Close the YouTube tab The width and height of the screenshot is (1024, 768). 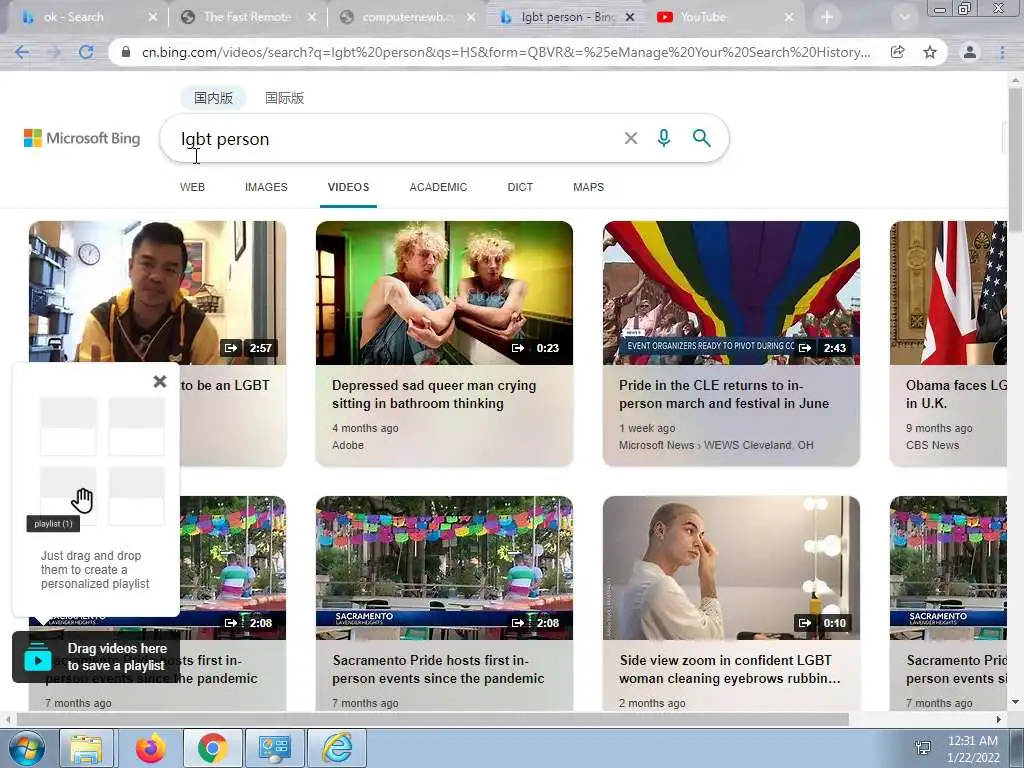tap(789, 17)
